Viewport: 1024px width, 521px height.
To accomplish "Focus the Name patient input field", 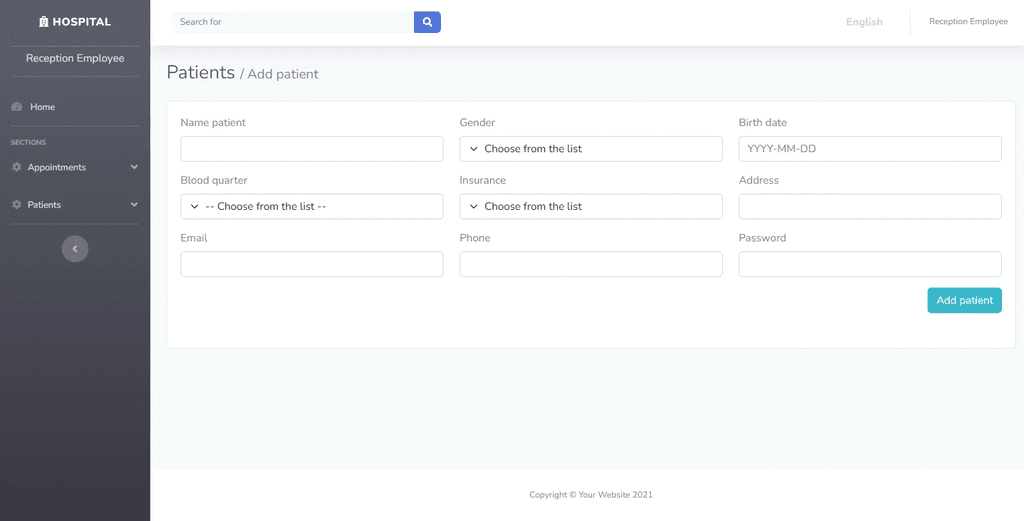I will tap(312, 149).
